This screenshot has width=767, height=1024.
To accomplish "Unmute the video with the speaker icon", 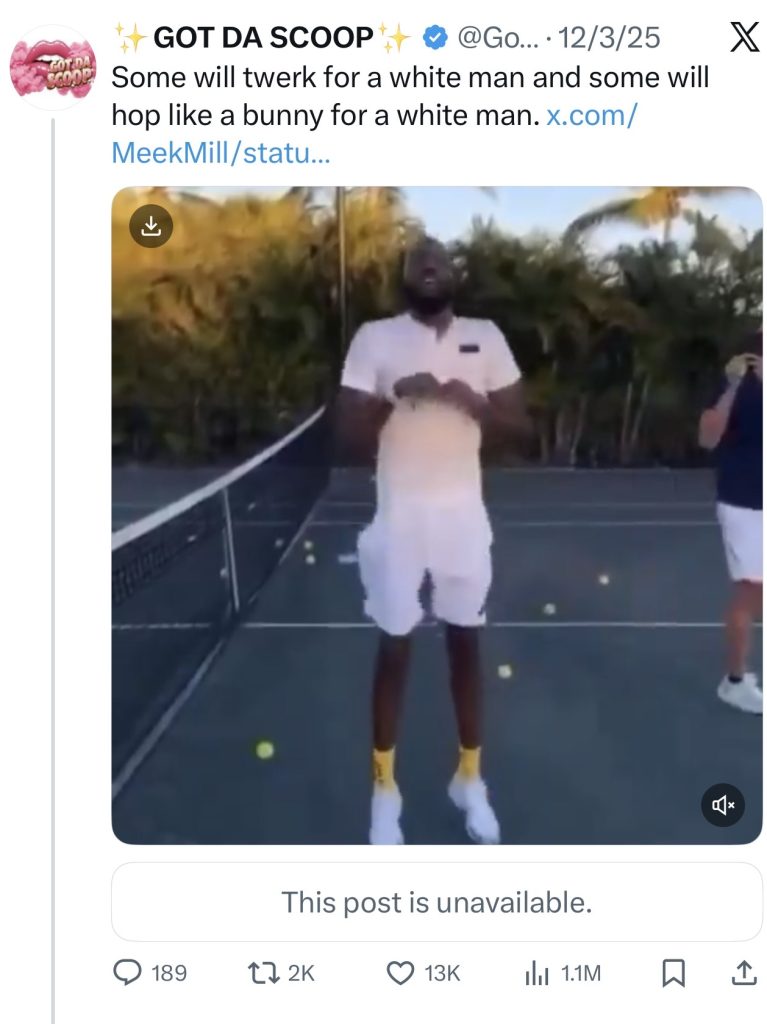I will [x=723, y=804].
